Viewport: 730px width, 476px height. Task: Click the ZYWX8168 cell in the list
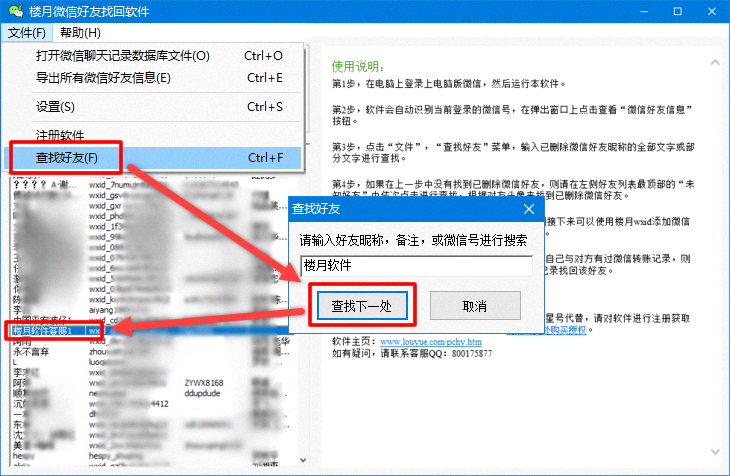tap(203, 383)
